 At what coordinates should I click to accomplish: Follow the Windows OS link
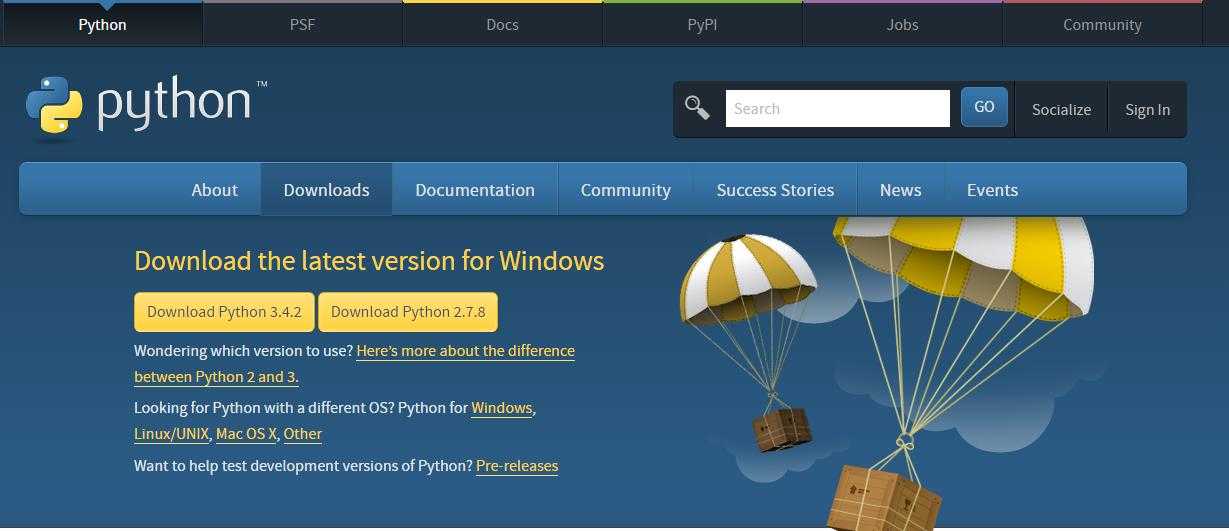pos(502,408)
